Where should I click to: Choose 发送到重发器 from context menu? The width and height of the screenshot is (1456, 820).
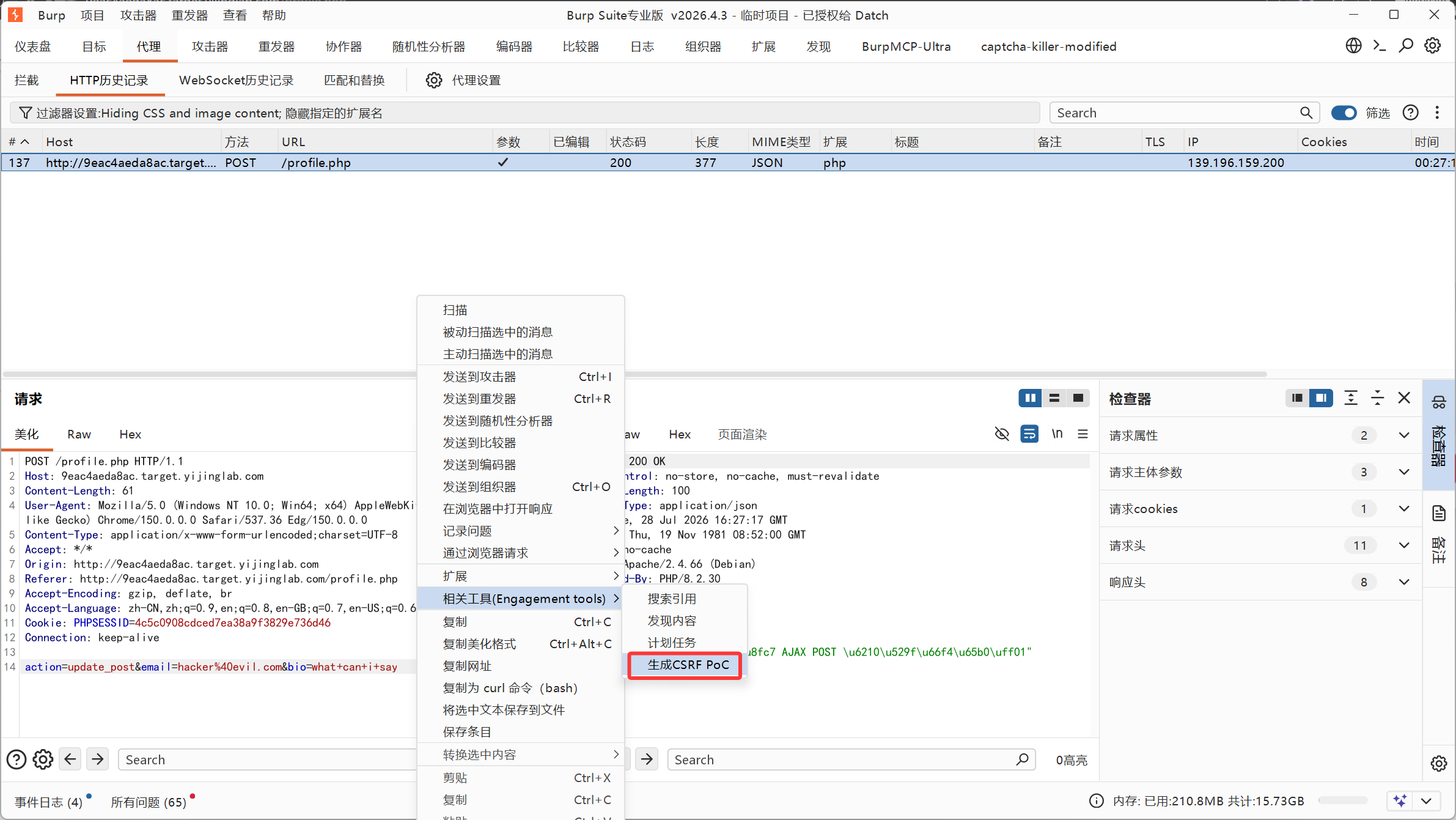pos(521,399)
